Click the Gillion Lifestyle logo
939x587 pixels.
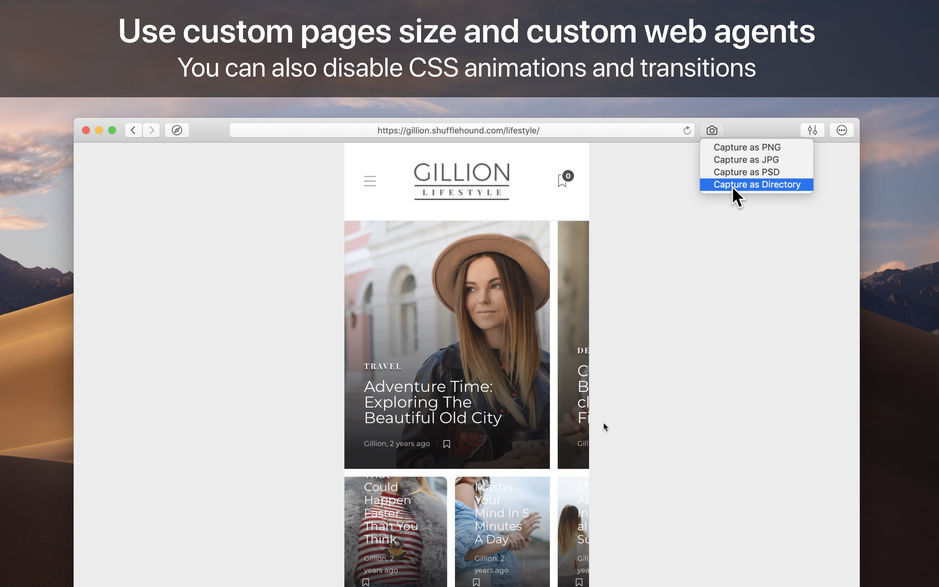[462, 181]
